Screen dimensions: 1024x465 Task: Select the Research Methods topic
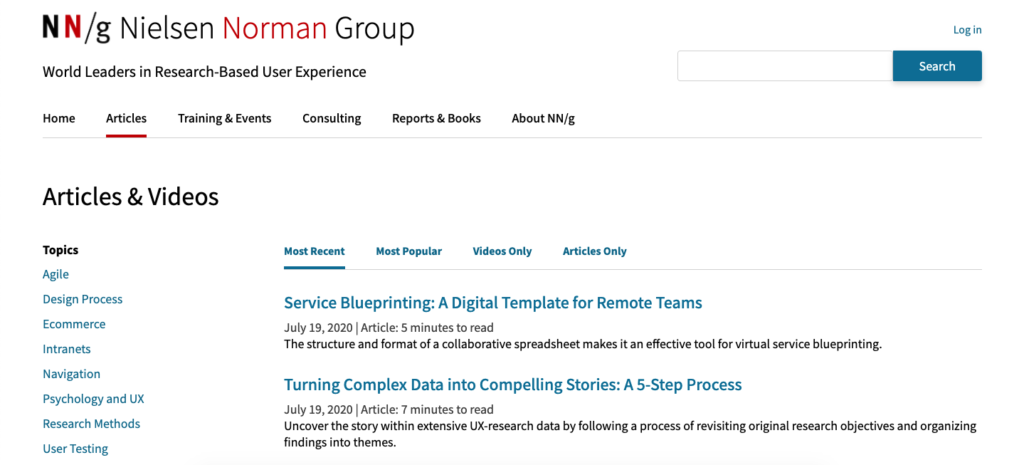coord(91,424)
